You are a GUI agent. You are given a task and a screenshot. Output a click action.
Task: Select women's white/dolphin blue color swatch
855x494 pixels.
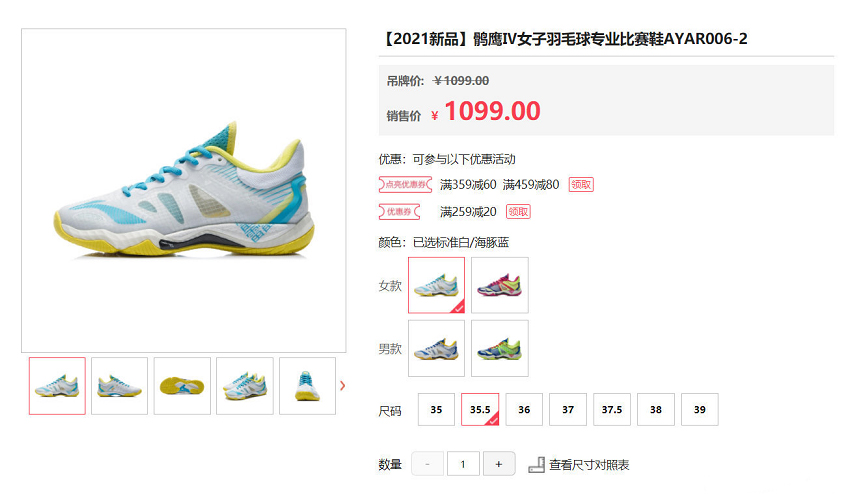[436, 285]
